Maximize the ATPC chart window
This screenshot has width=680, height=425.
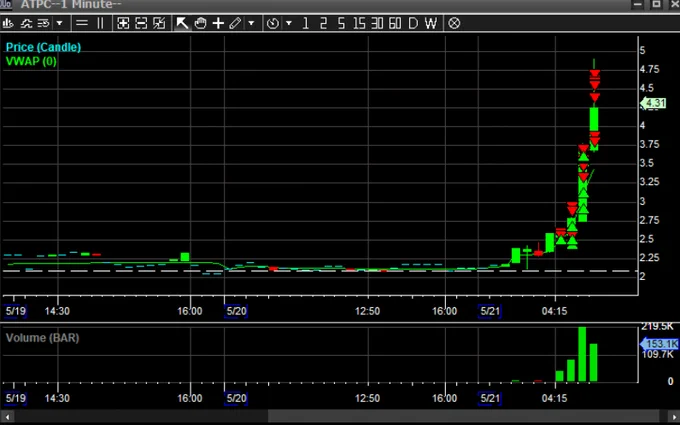coord(656,4)
